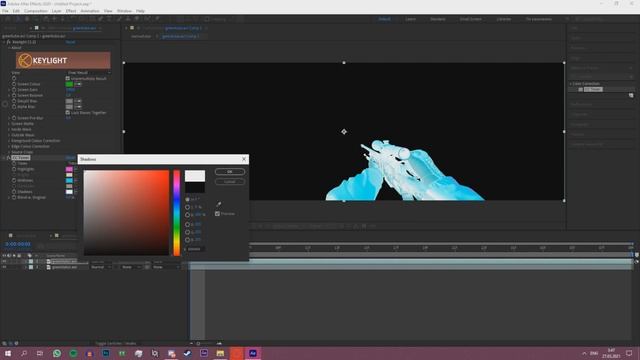Image resolution: width=640 pixels, height=360 pixels.
Task: Click the Alpha Bias eyedropper icon
Action: click(78, 107)
